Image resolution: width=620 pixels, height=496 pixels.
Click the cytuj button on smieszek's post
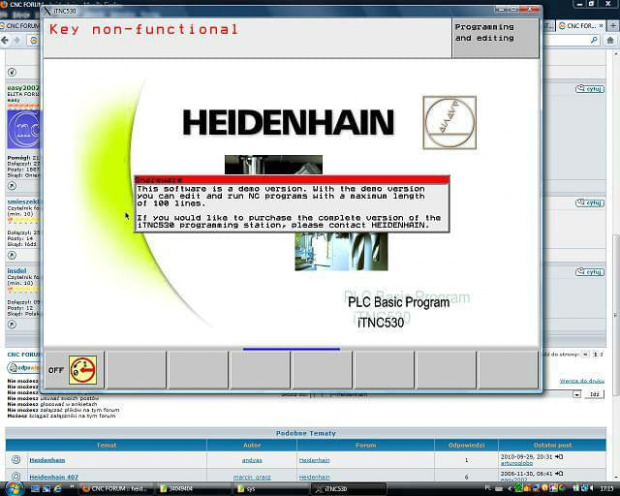[x=590, y=203]
